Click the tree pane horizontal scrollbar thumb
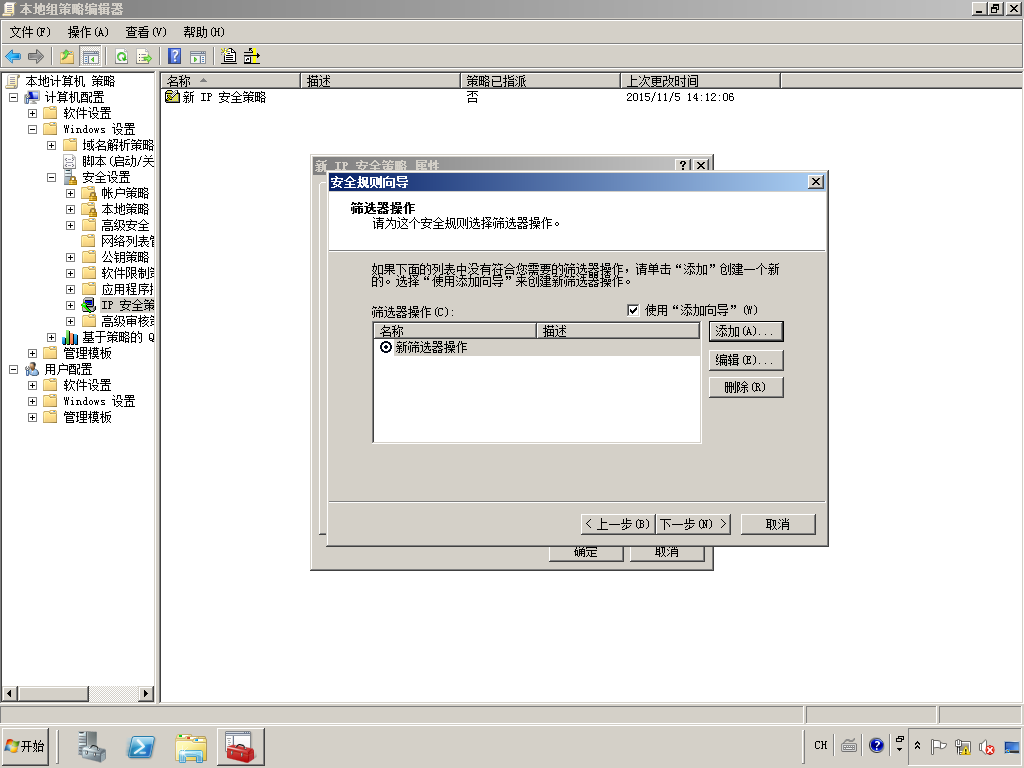Viewport: 1024px width, 768px height. coord(53,694)
